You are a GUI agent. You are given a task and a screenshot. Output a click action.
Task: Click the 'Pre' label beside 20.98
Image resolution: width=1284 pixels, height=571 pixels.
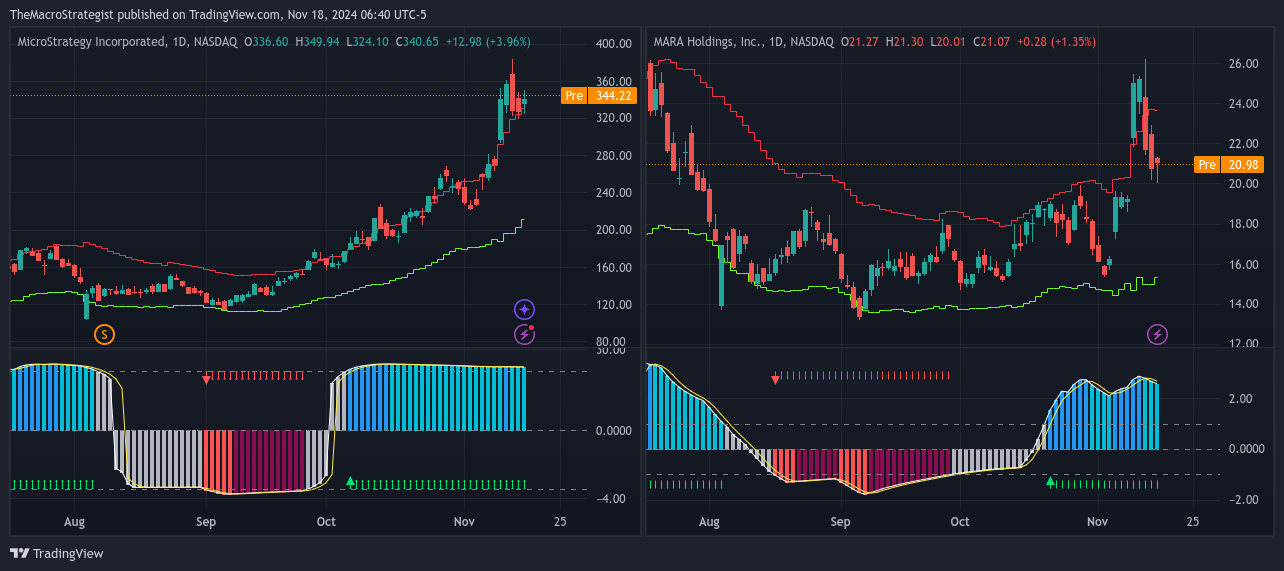tap(1207, 164)
